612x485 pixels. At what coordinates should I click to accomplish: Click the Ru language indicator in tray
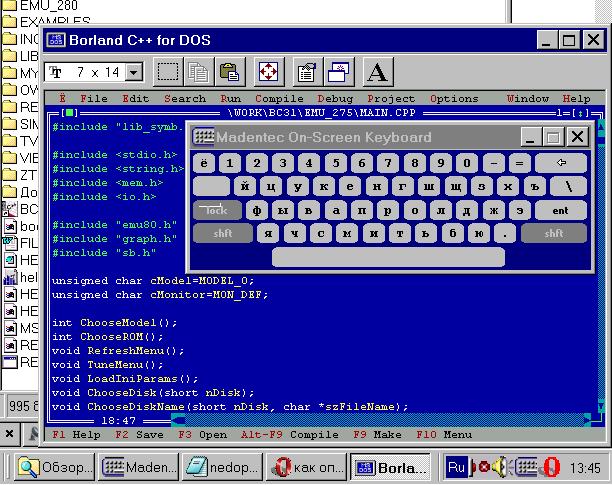coord(456,467)
